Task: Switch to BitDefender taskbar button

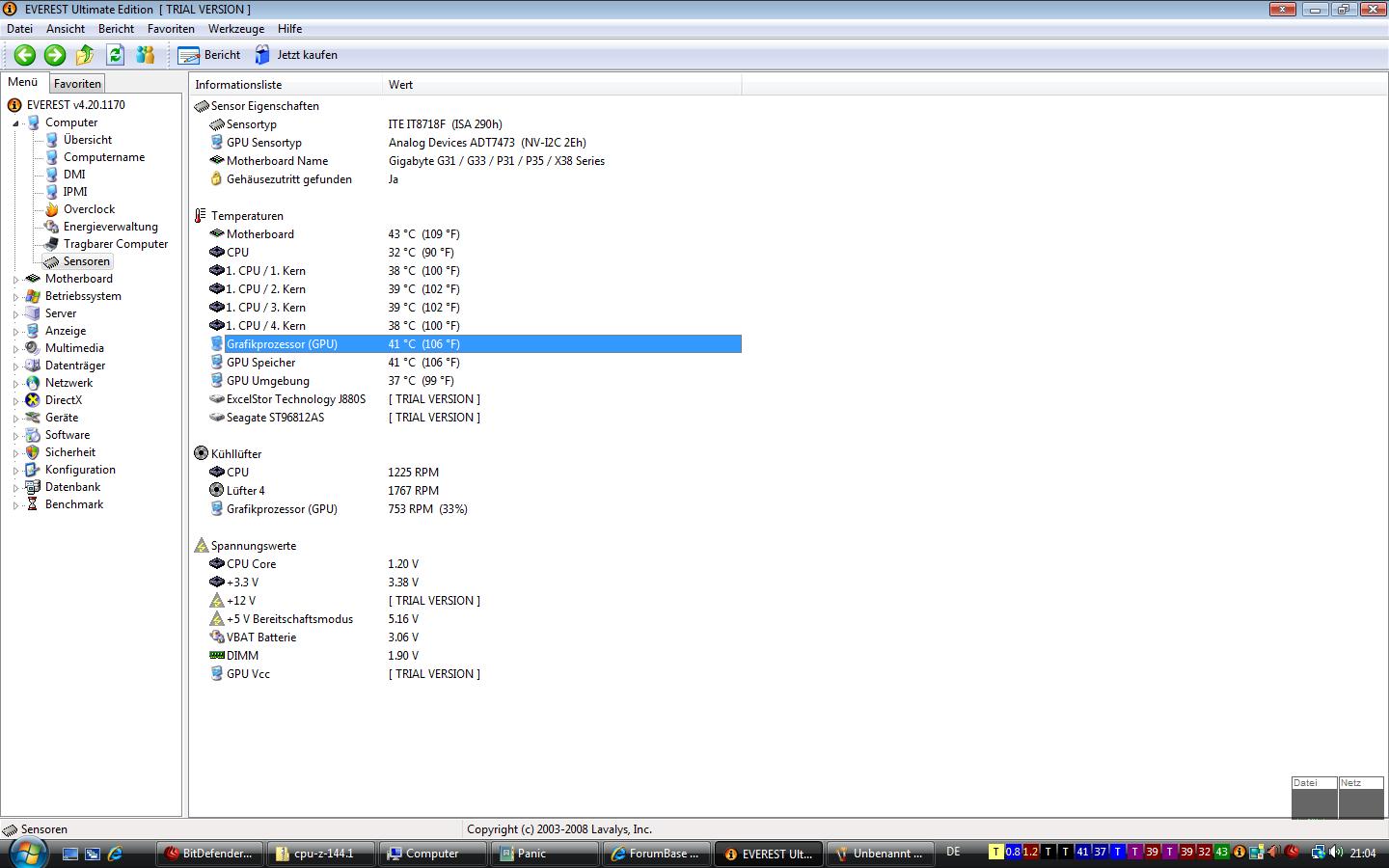Action: click(209, 854)
